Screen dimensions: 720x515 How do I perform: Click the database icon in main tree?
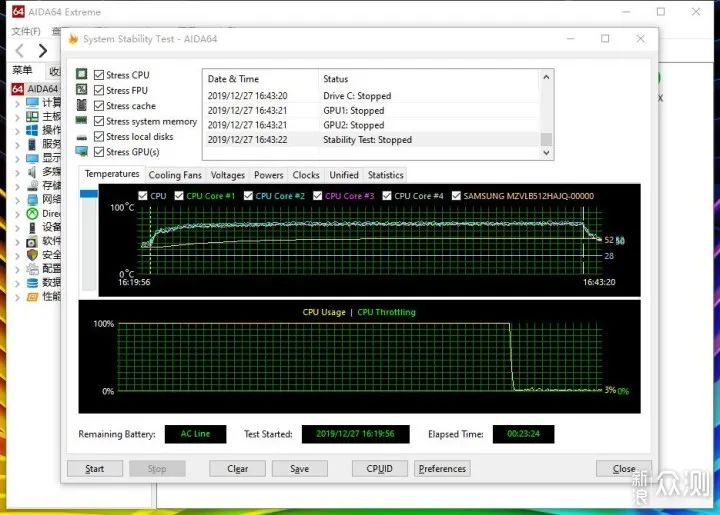32,283
